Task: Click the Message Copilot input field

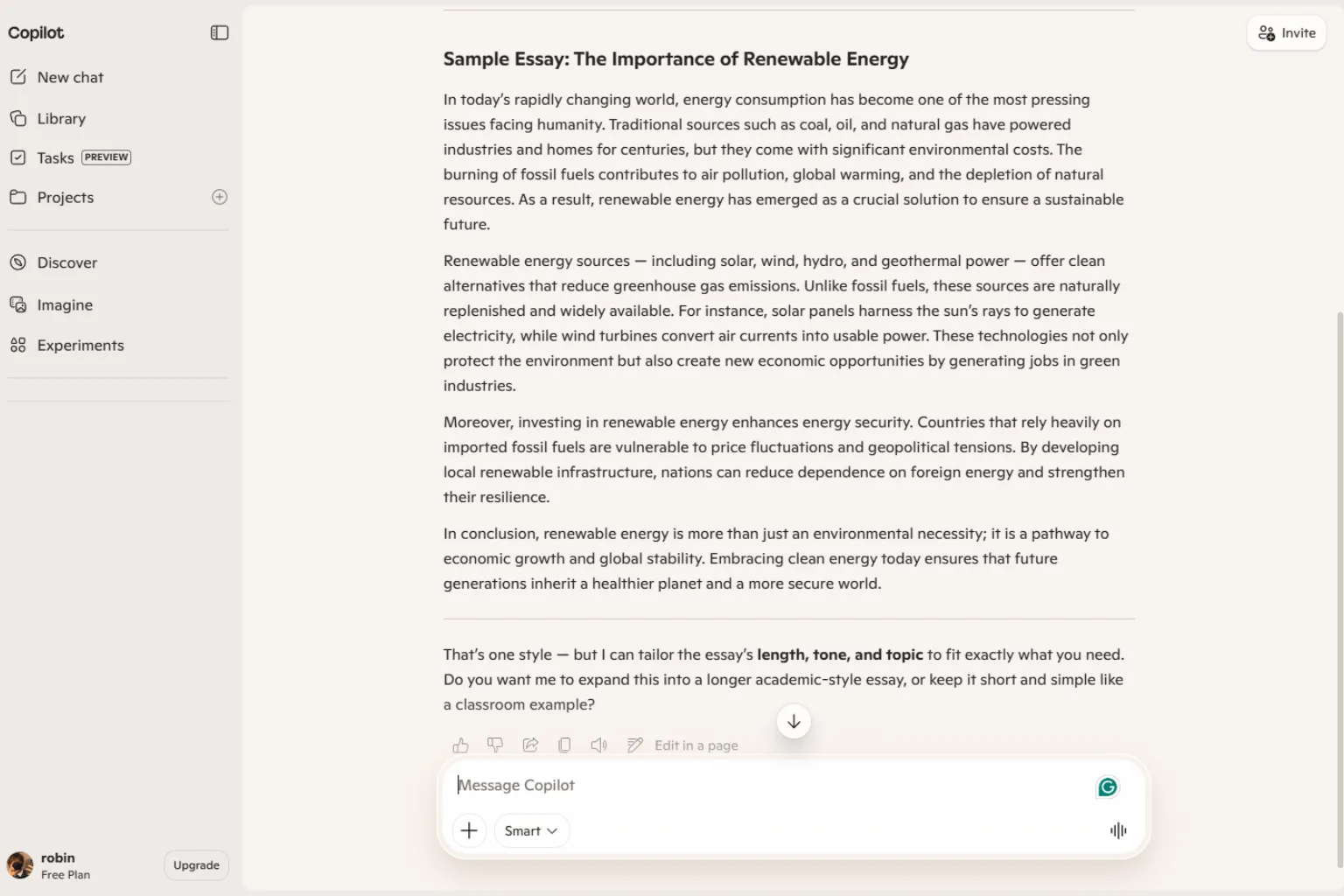Action: 770,785
